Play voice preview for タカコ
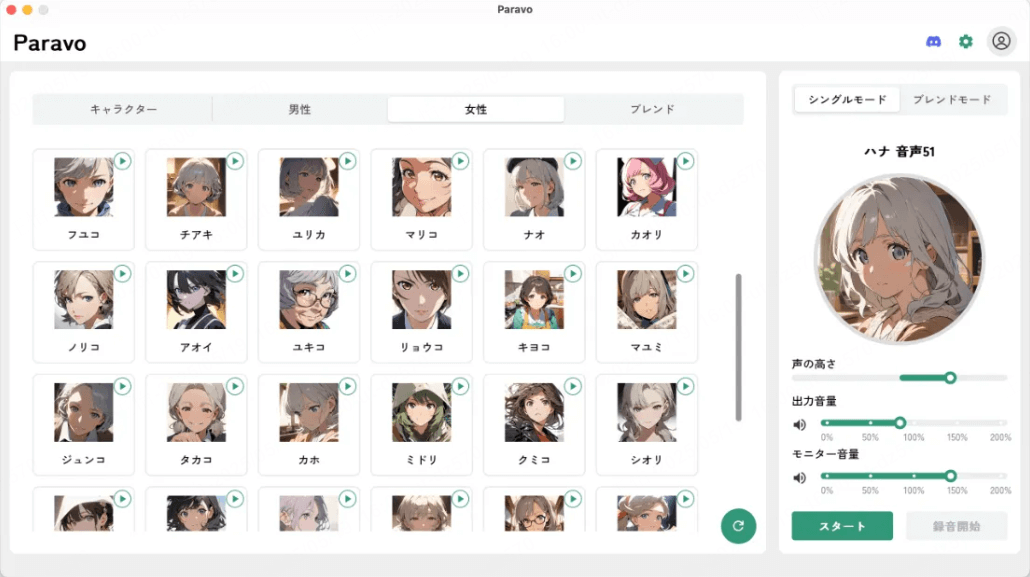This screenshot has height=577, width=1030. click(235, 386)
